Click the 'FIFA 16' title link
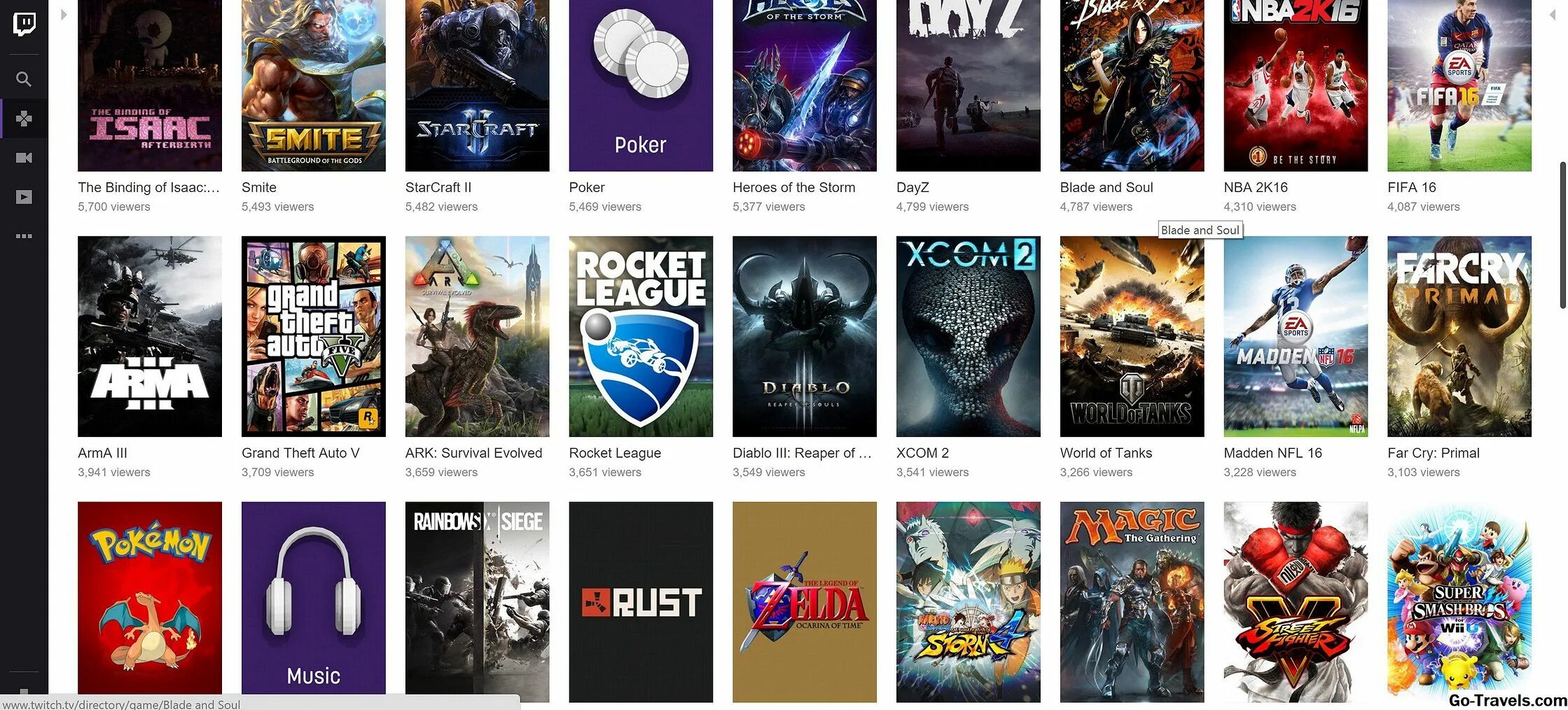1568x710 pixels. click(x=1412, y=188)
